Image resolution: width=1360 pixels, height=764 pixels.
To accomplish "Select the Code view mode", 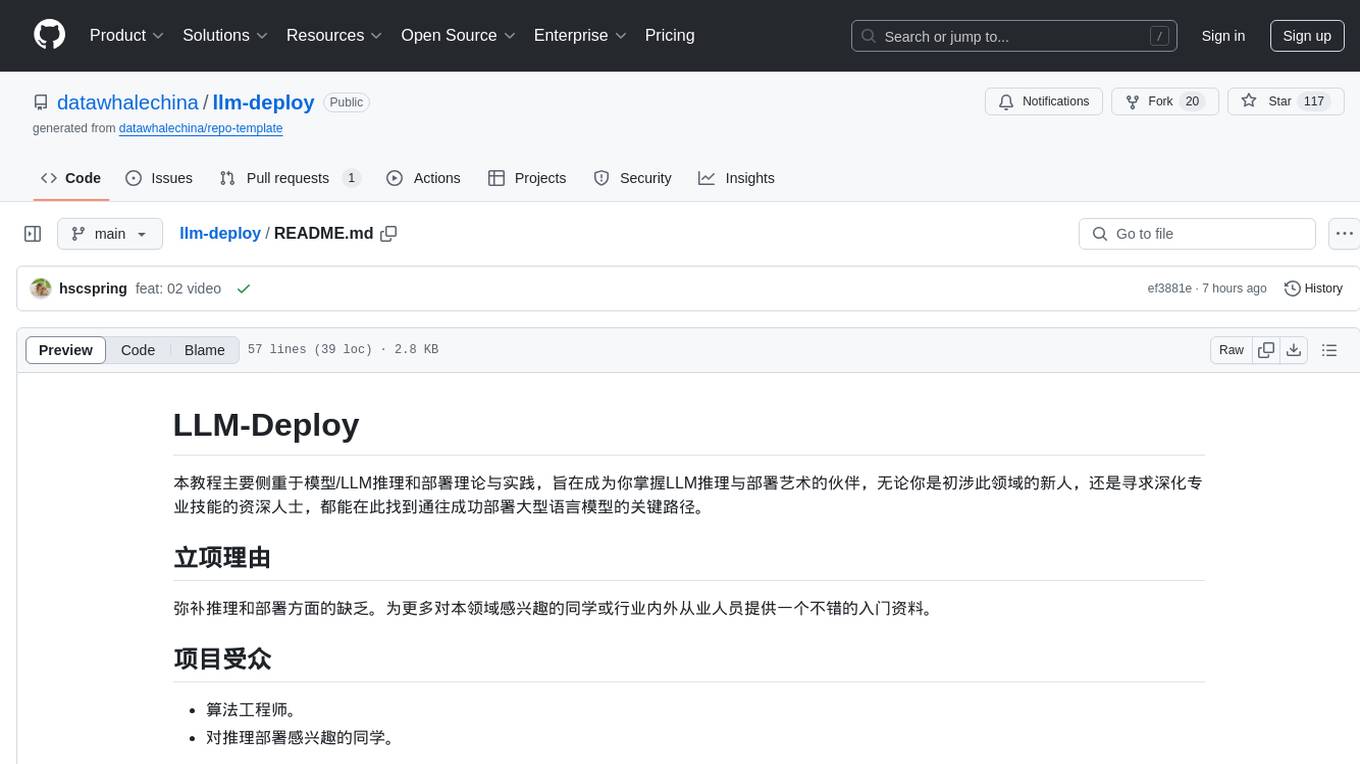I will click(x=138, y=350).
